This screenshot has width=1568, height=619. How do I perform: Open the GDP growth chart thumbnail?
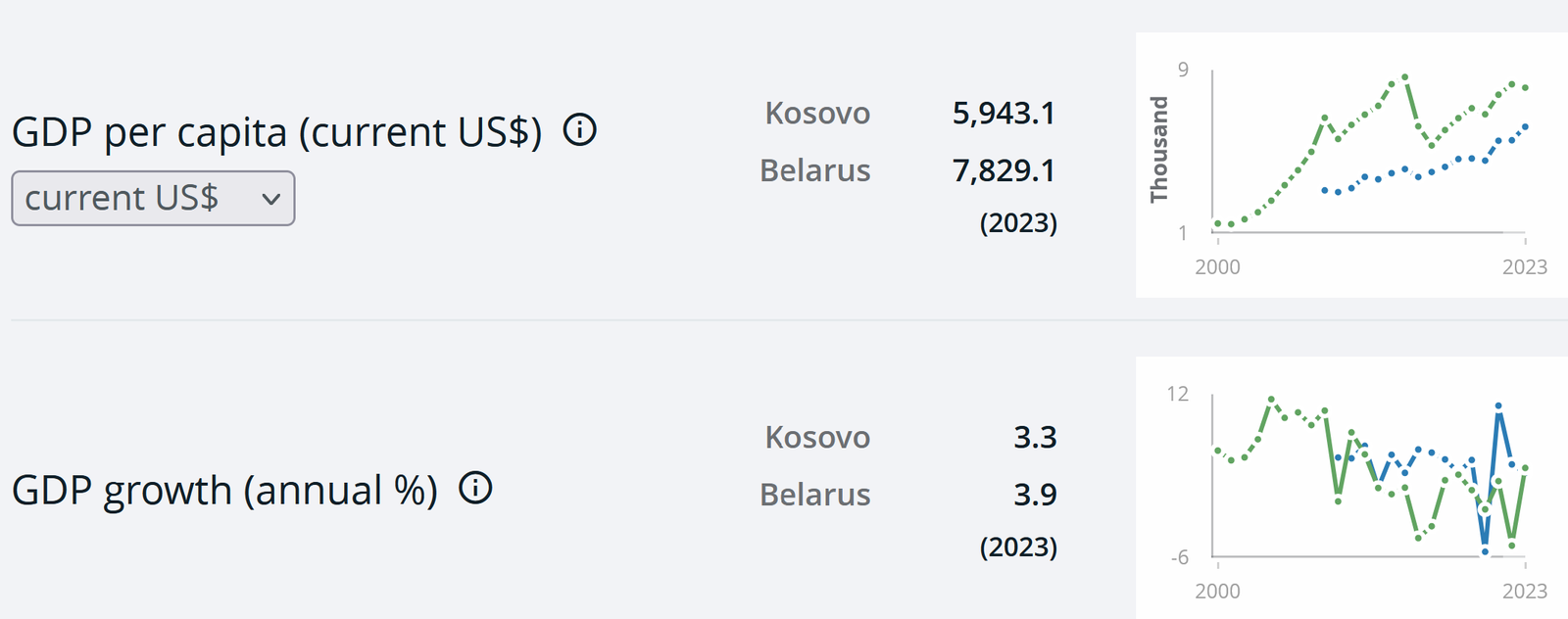(1352, 487)
